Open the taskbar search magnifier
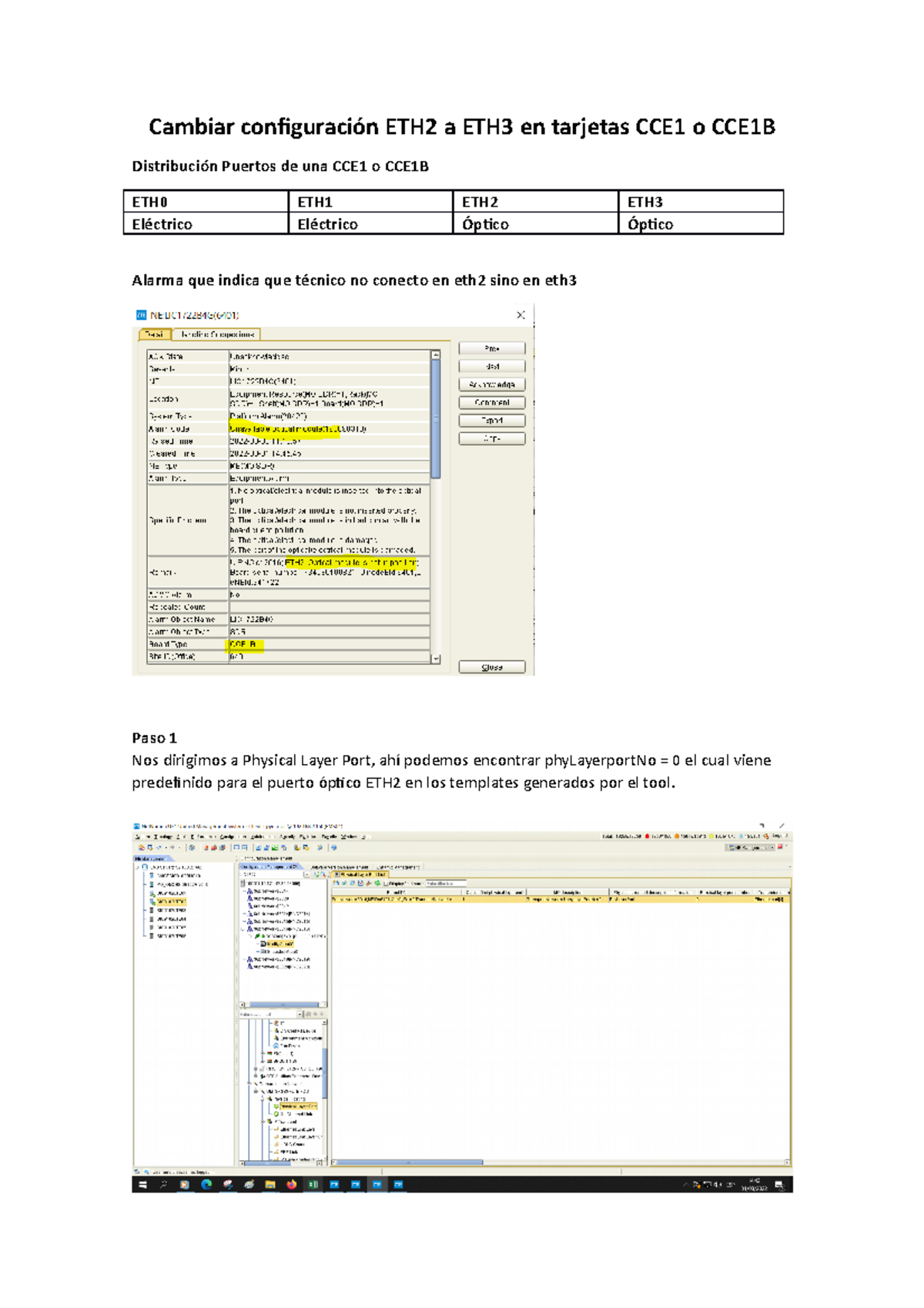Screen dimensions: 924x1308 [x=163, y=1185]
